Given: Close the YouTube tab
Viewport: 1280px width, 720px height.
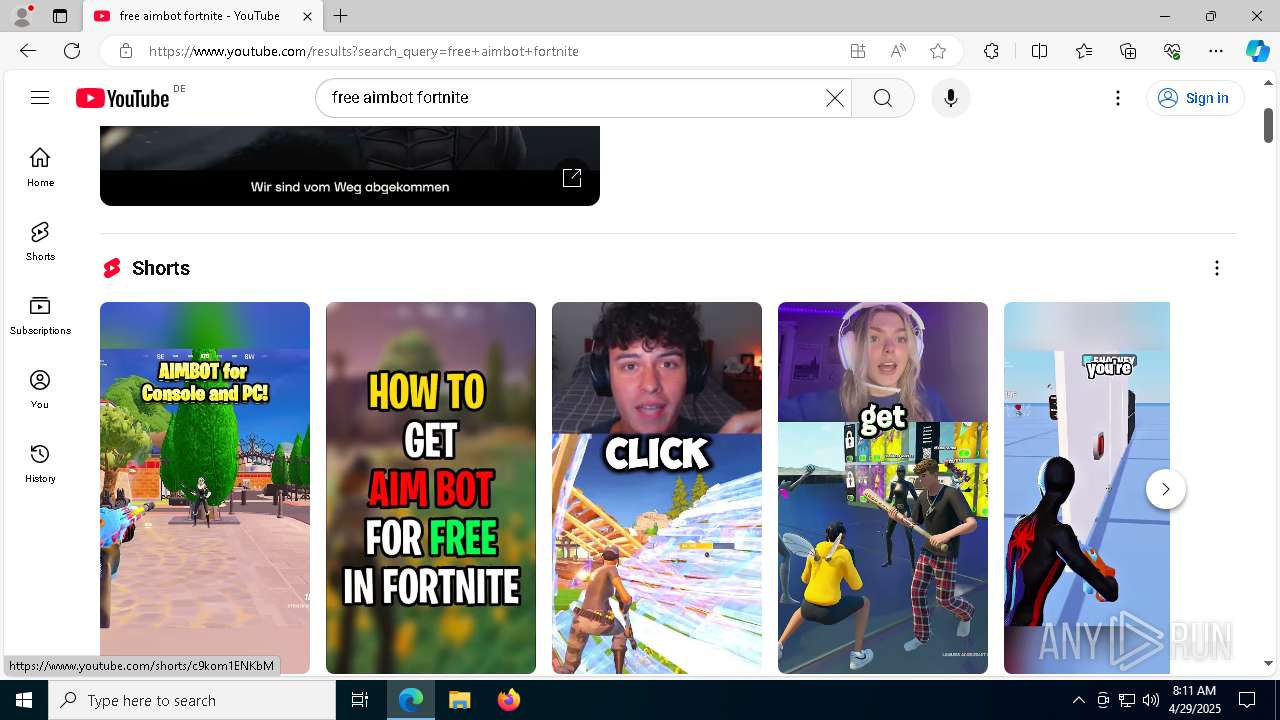Looking at the screenshot, I should [307, 16].
